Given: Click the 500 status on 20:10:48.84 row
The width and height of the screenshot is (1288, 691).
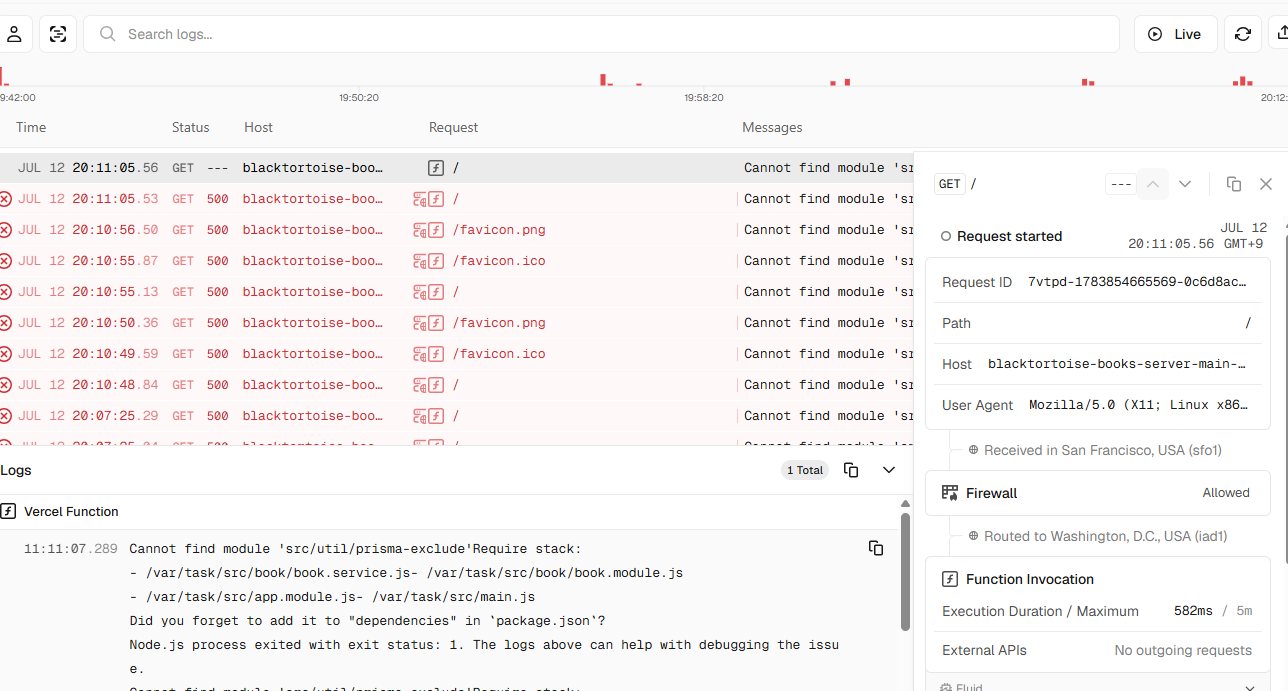Looking at the screenshot, I should pos(218,385).
